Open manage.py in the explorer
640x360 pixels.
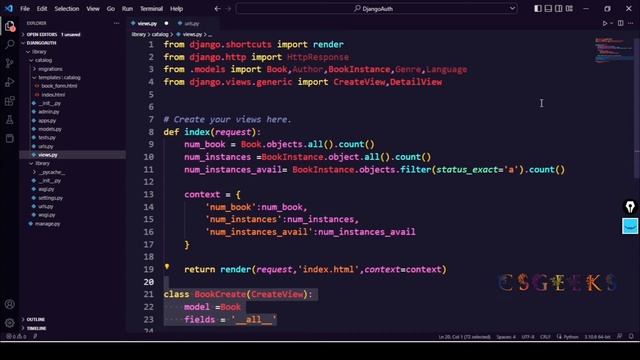(47, 224)
